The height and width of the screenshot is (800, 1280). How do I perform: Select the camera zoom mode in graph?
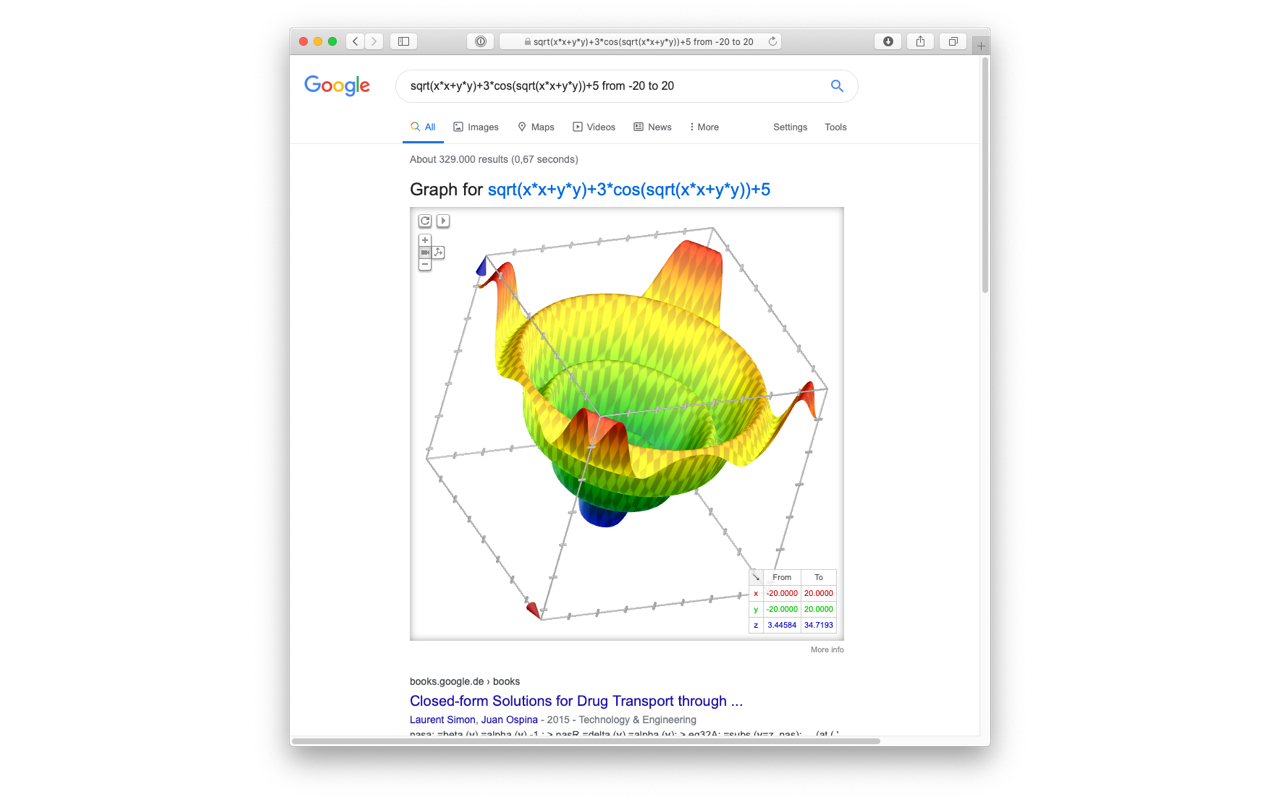(x=425, y=252)
